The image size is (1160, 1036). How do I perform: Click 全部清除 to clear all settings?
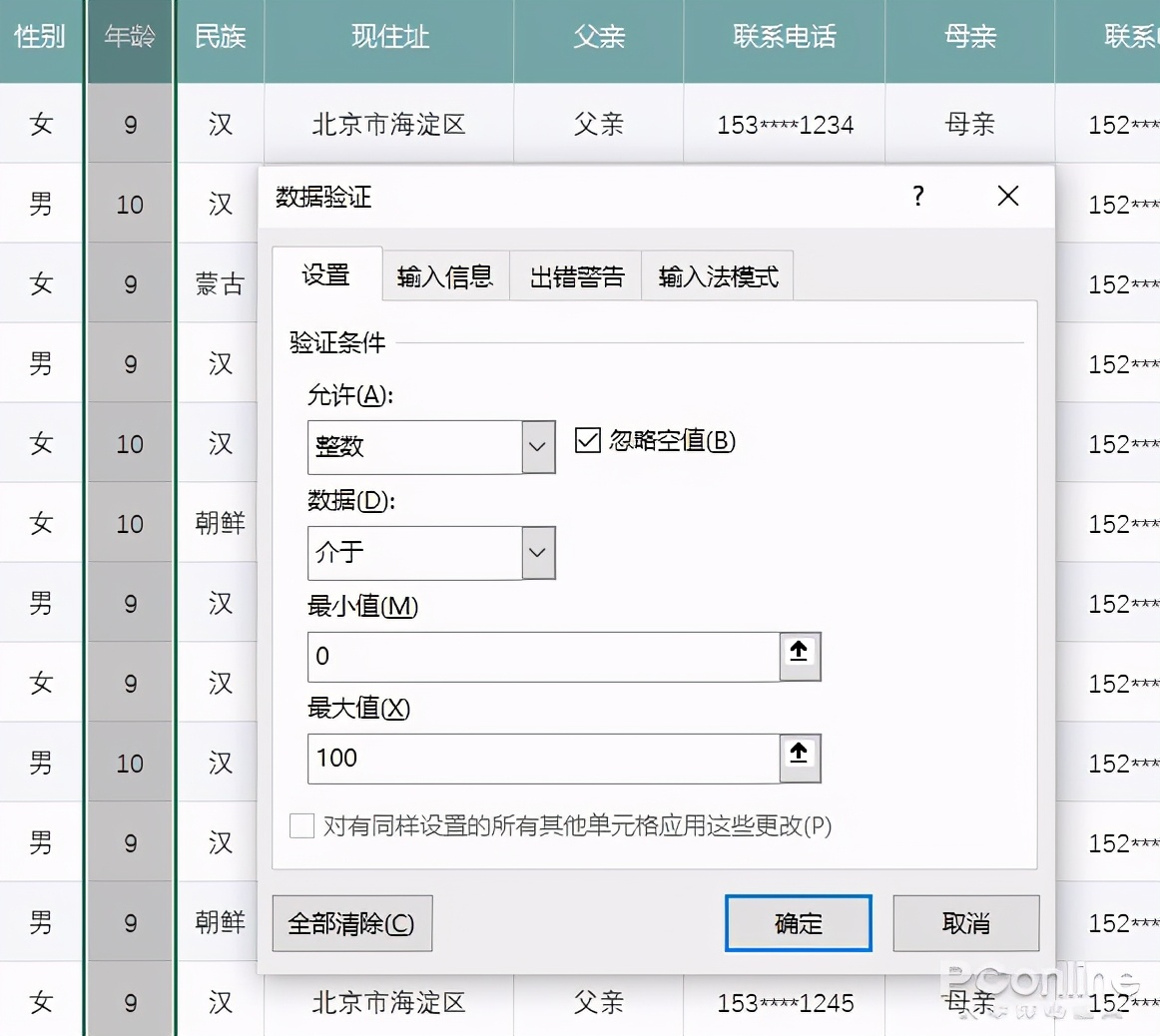(x=351, y=923)
